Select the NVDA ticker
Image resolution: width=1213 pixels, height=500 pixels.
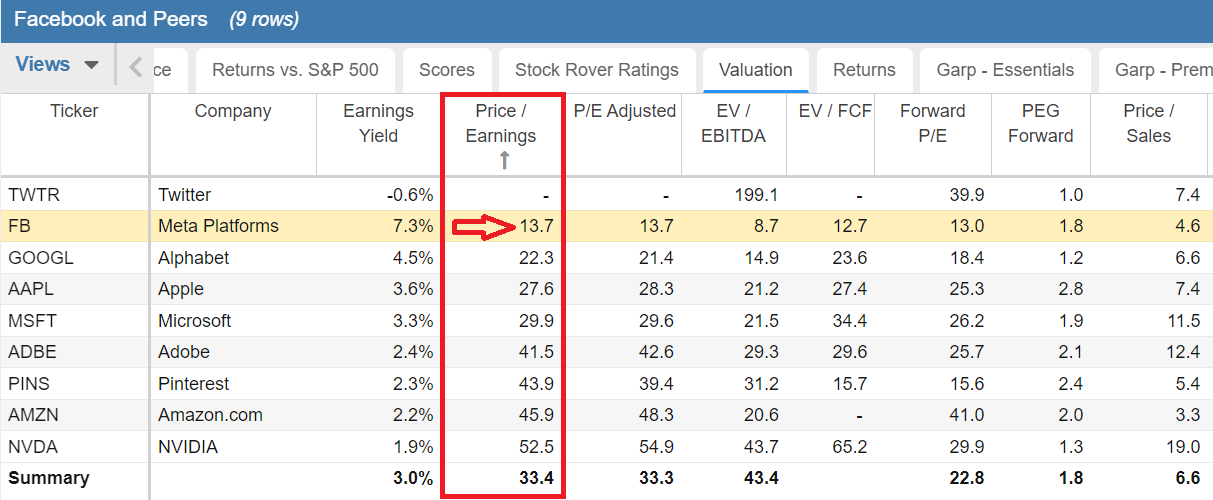tap(31, 447)
